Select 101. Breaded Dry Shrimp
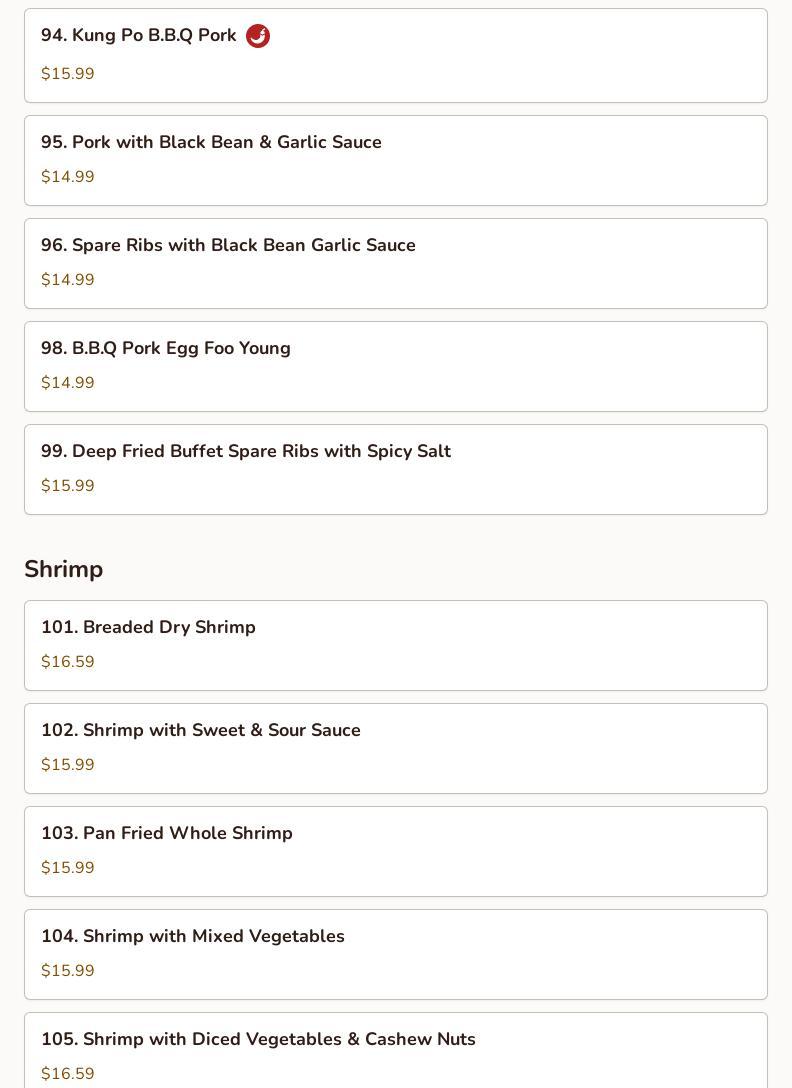Screen dimensions: 792x1088 [x=148, y=627]
